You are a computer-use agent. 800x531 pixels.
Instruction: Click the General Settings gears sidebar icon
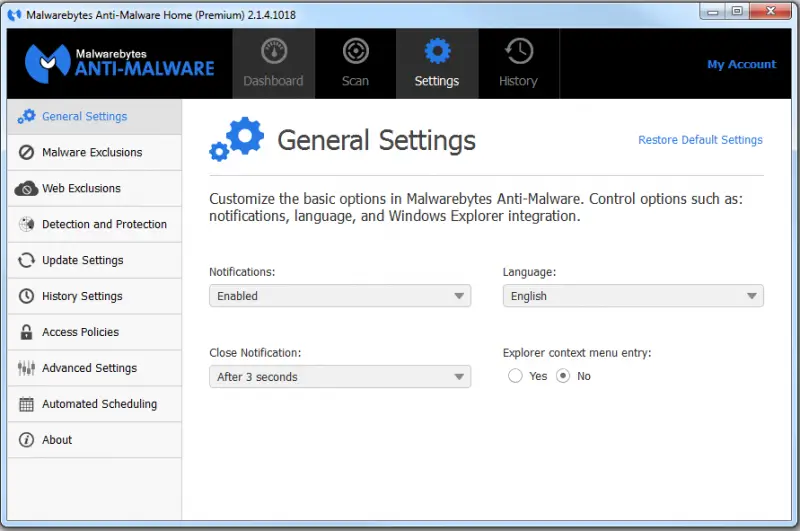click(26, 116)
